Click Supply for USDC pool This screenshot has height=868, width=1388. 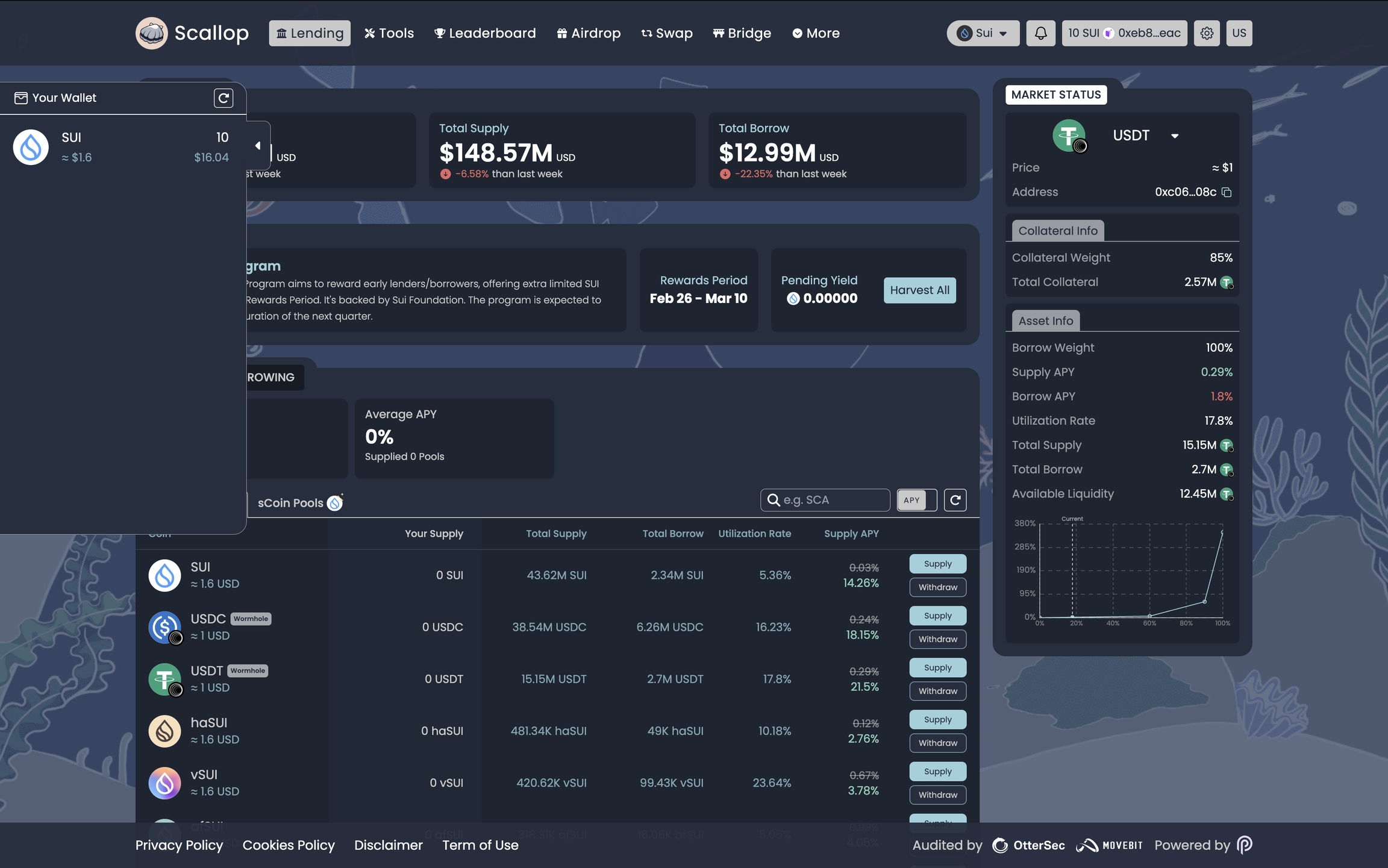(937, 616)
